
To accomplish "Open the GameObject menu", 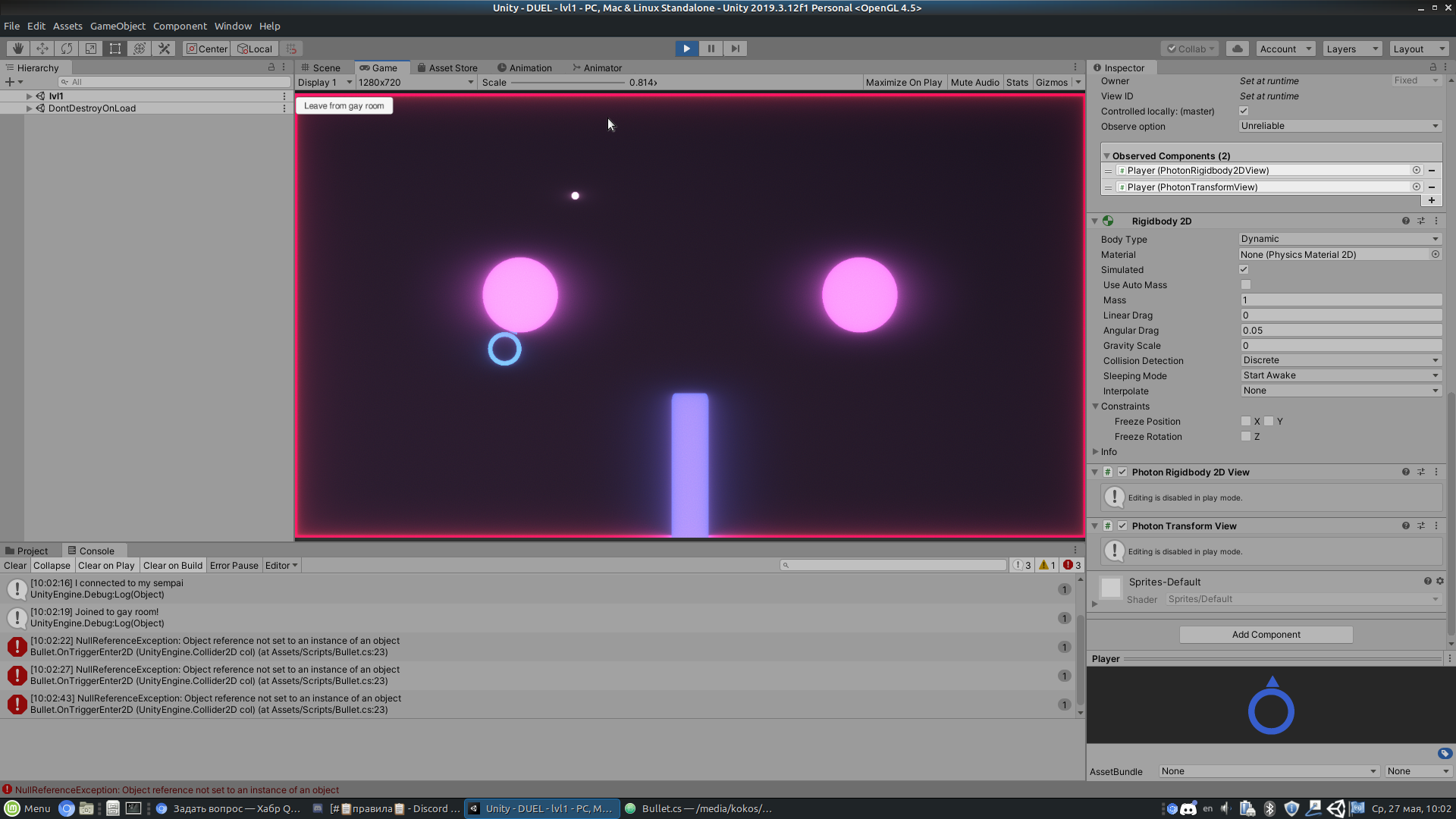I will 118,26.
